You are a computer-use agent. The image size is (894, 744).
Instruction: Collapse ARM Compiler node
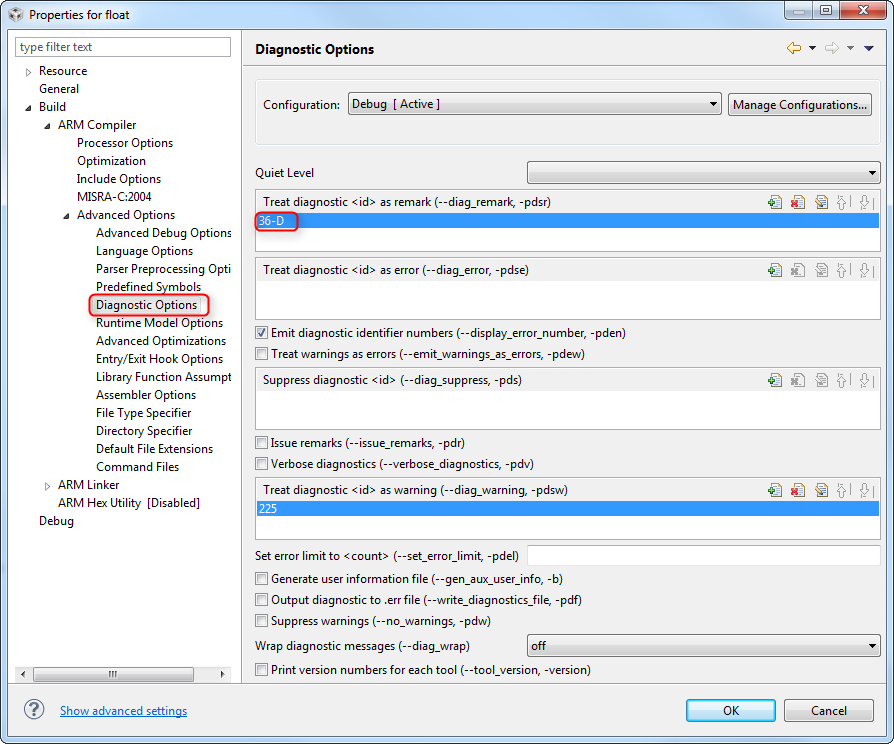point(47,126)
